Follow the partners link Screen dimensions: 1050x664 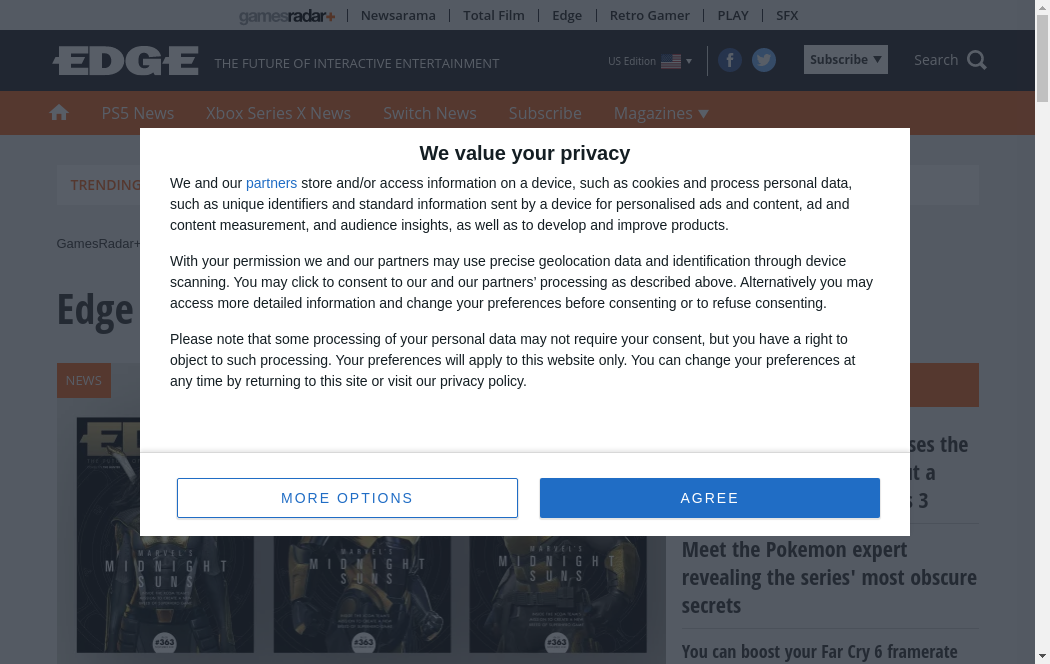pyautogui.click(x=271, y=183)
